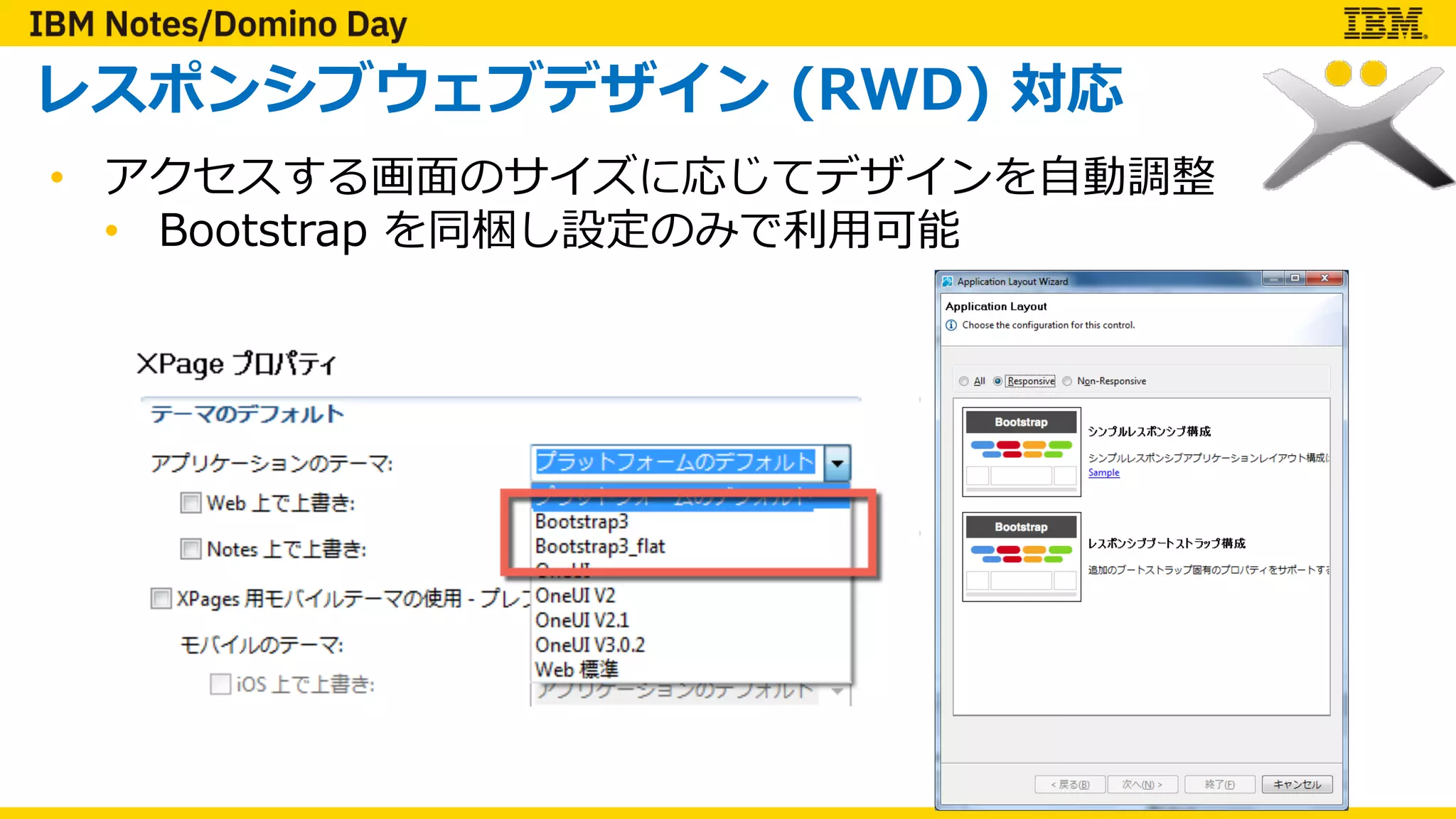Viewport: 1456px width, 819px height.
Task: Choose OneUI V3.0.2 from the theme list
Action: point(590,645)
